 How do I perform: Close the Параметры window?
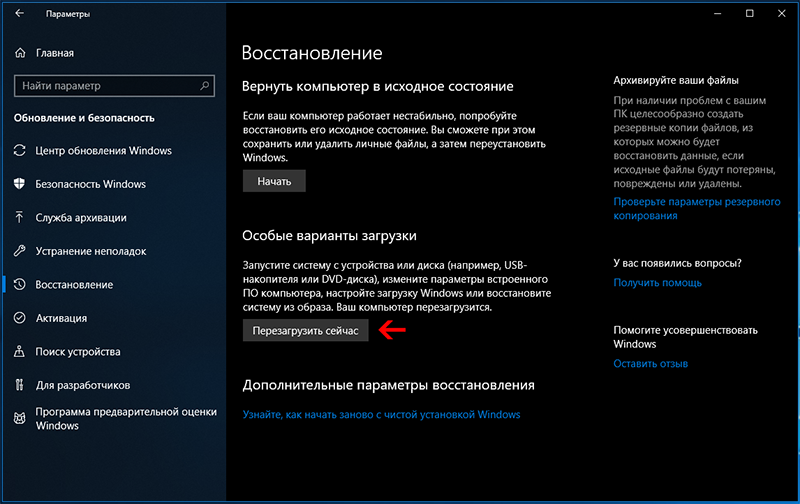click(781, 14)
